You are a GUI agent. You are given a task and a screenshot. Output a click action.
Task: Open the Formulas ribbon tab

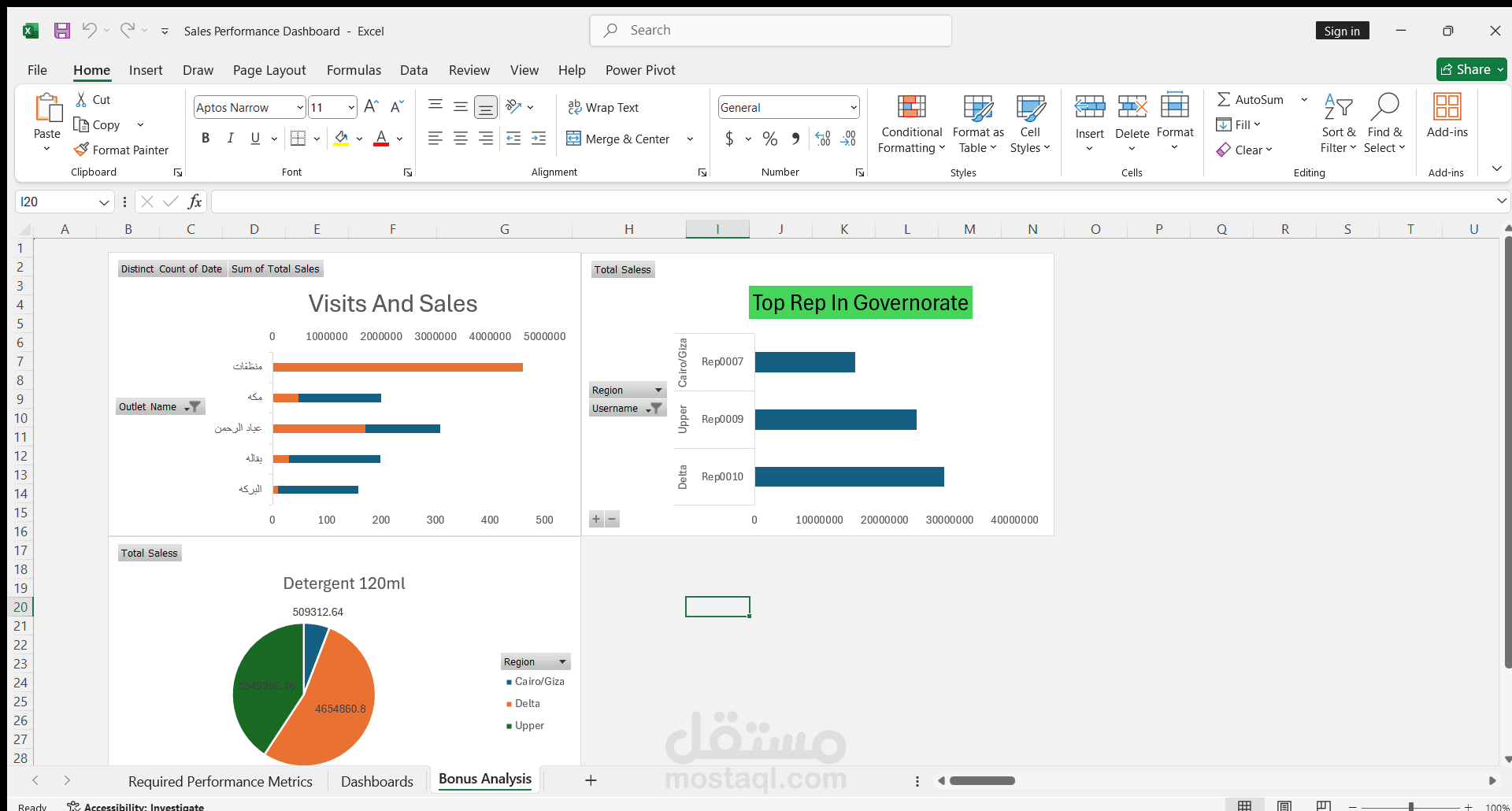[x=354, y=70]
